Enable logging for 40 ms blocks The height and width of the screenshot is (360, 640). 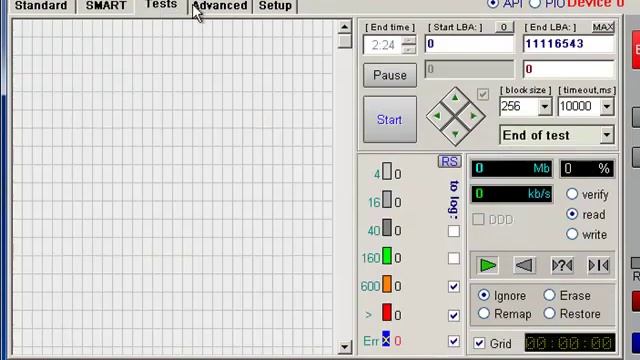(x=453, y=231)
